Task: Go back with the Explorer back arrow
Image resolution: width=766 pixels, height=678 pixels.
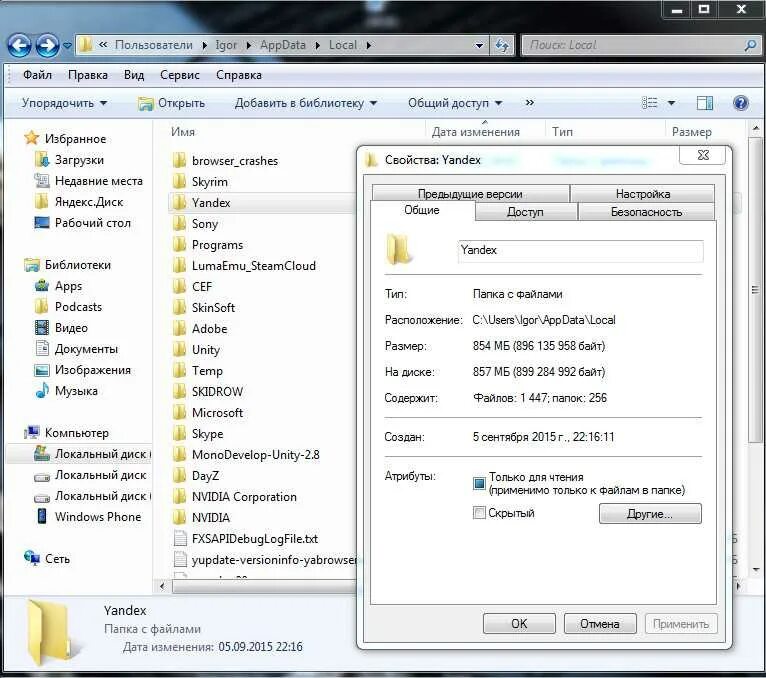Action: [x=19, y=45]
